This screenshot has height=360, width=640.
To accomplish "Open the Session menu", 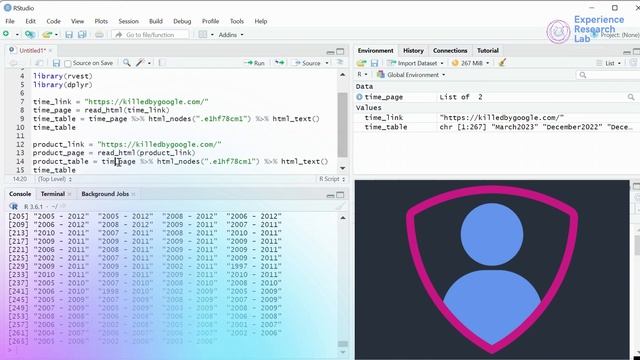I will 129,21.
